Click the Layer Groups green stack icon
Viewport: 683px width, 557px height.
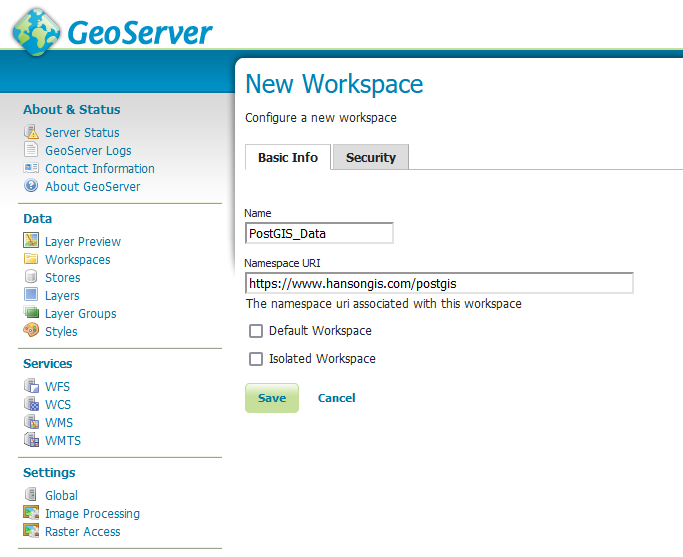(x=31, y=313)
